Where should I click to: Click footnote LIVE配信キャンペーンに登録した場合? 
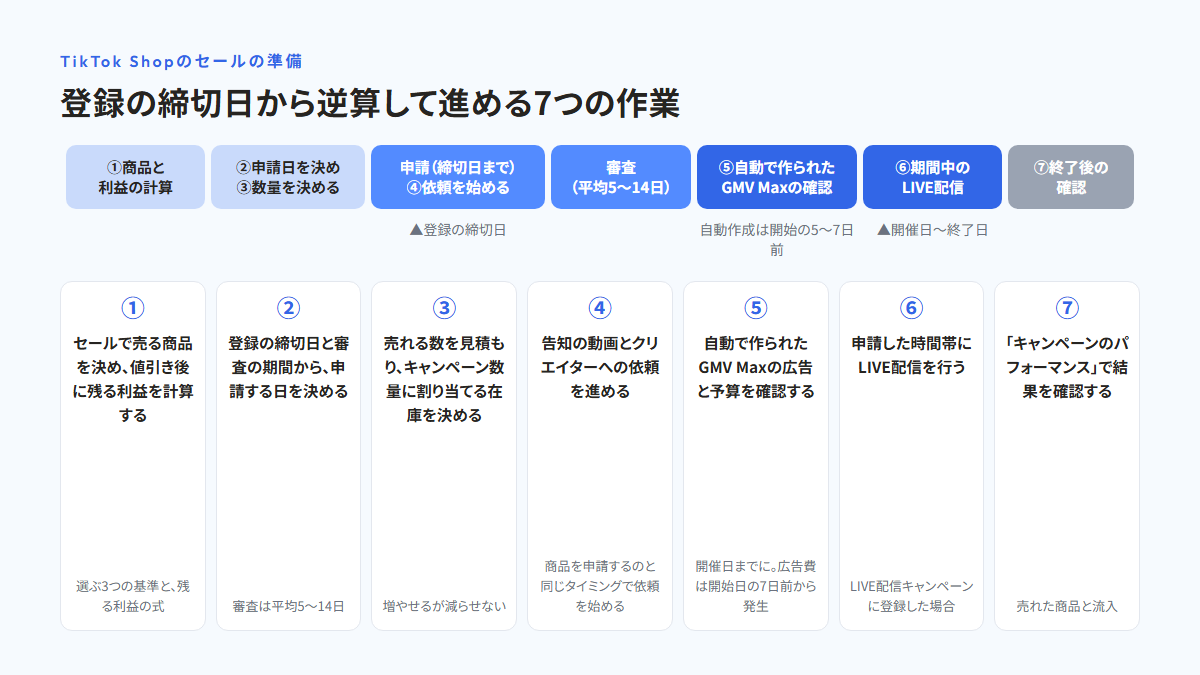click(911, 596)
